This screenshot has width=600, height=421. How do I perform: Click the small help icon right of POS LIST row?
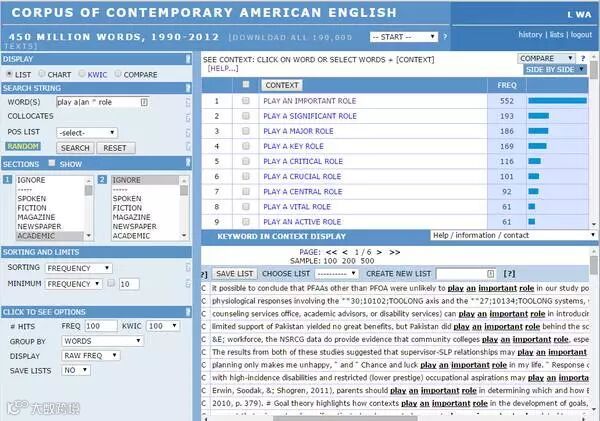click(188, 133)
